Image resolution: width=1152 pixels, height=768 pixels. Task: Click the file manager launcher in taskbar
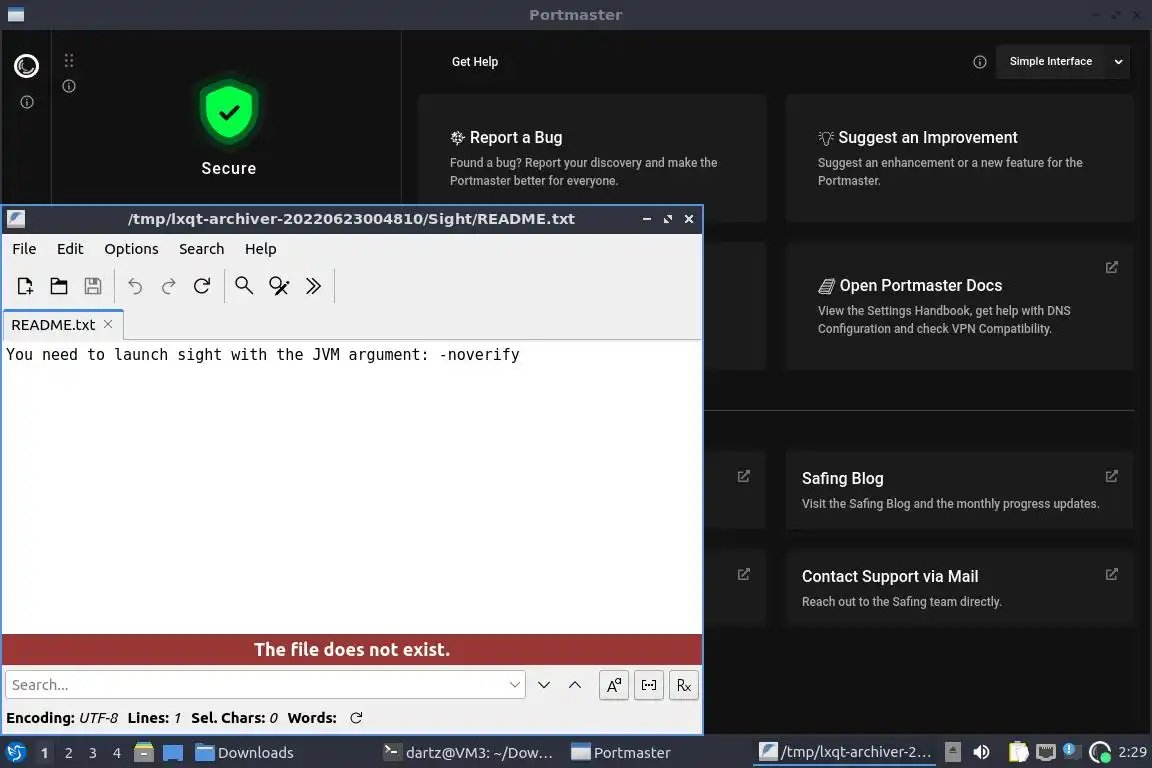coord(144,753)
